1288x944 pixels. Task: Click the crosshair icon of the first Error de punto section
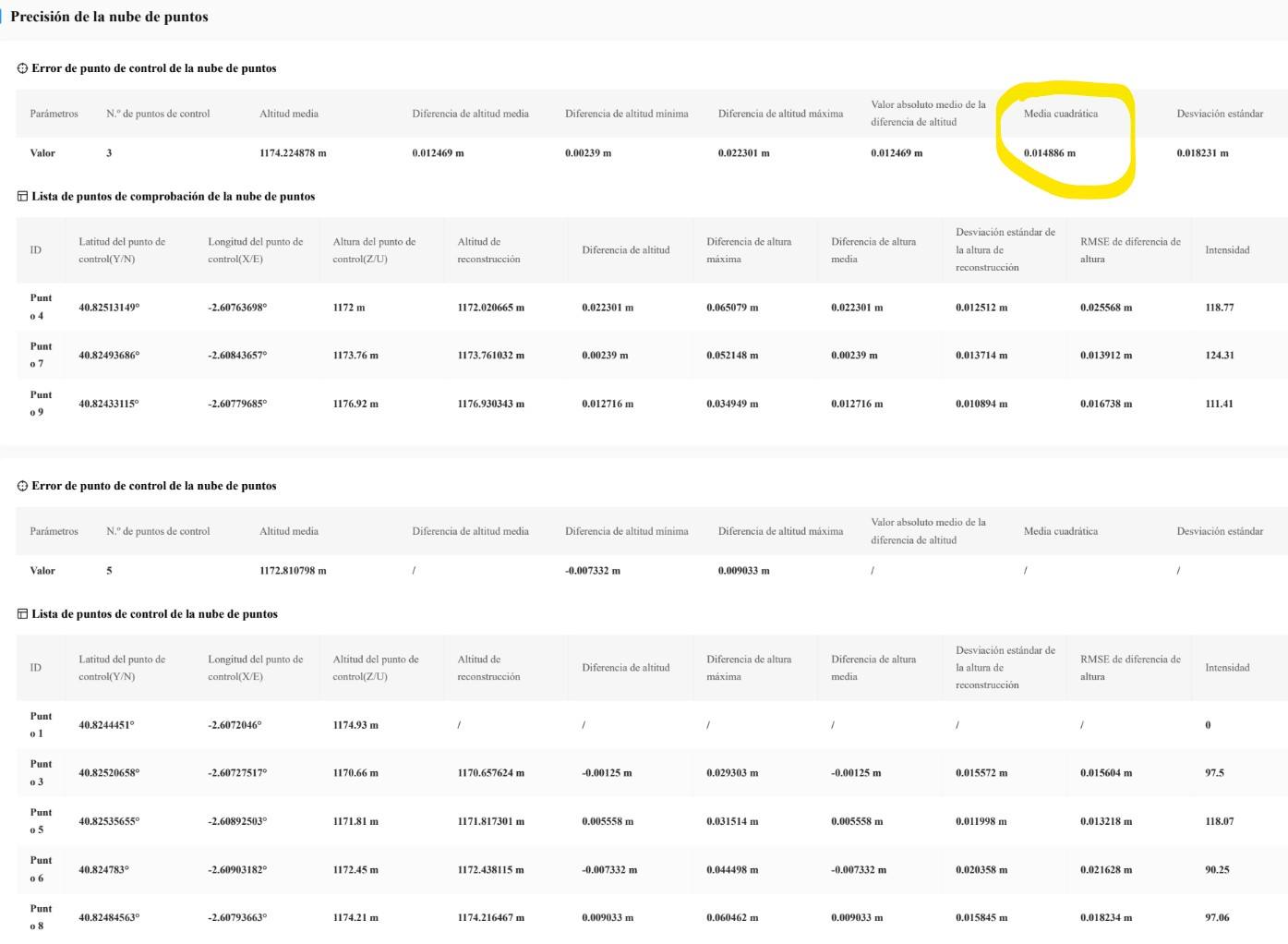click(x=23, y=68)
